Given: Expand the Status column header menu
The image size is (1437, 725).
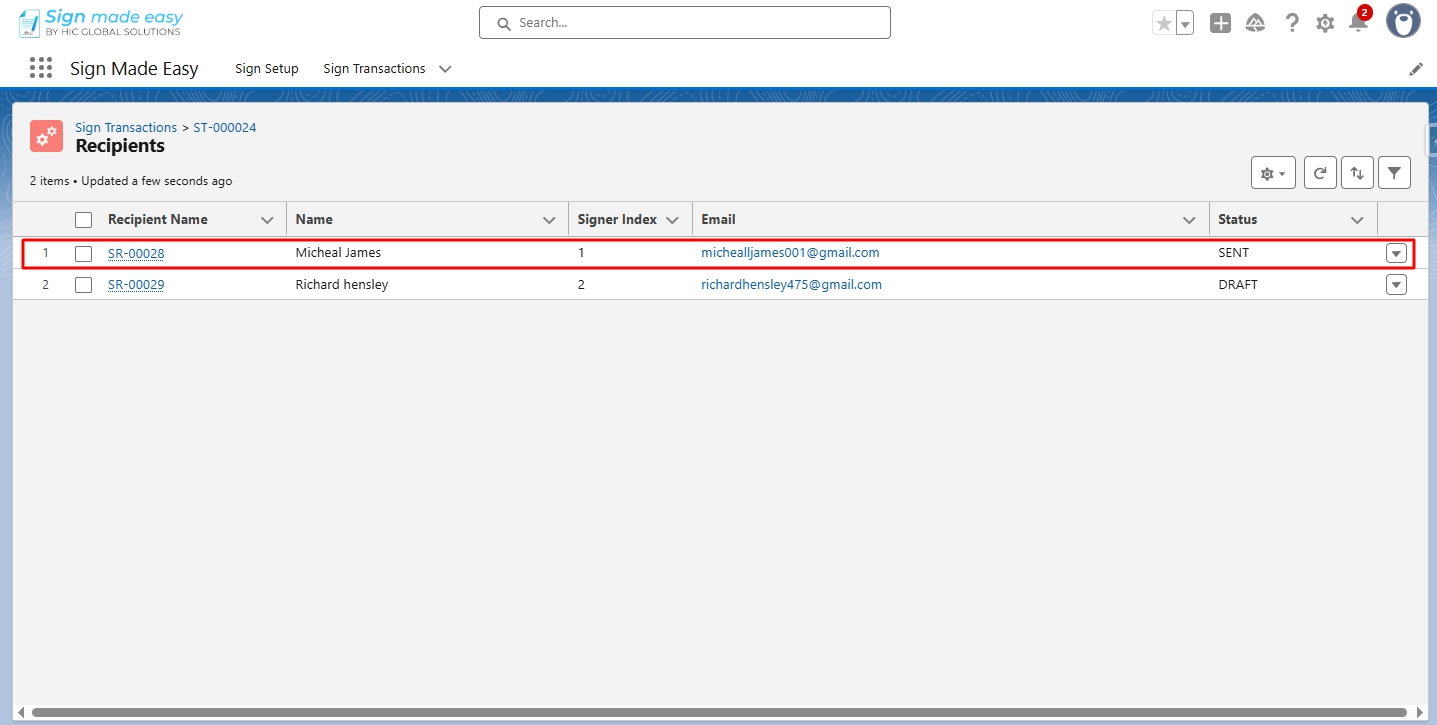Looking at the screenshot, I should 1357,220.
